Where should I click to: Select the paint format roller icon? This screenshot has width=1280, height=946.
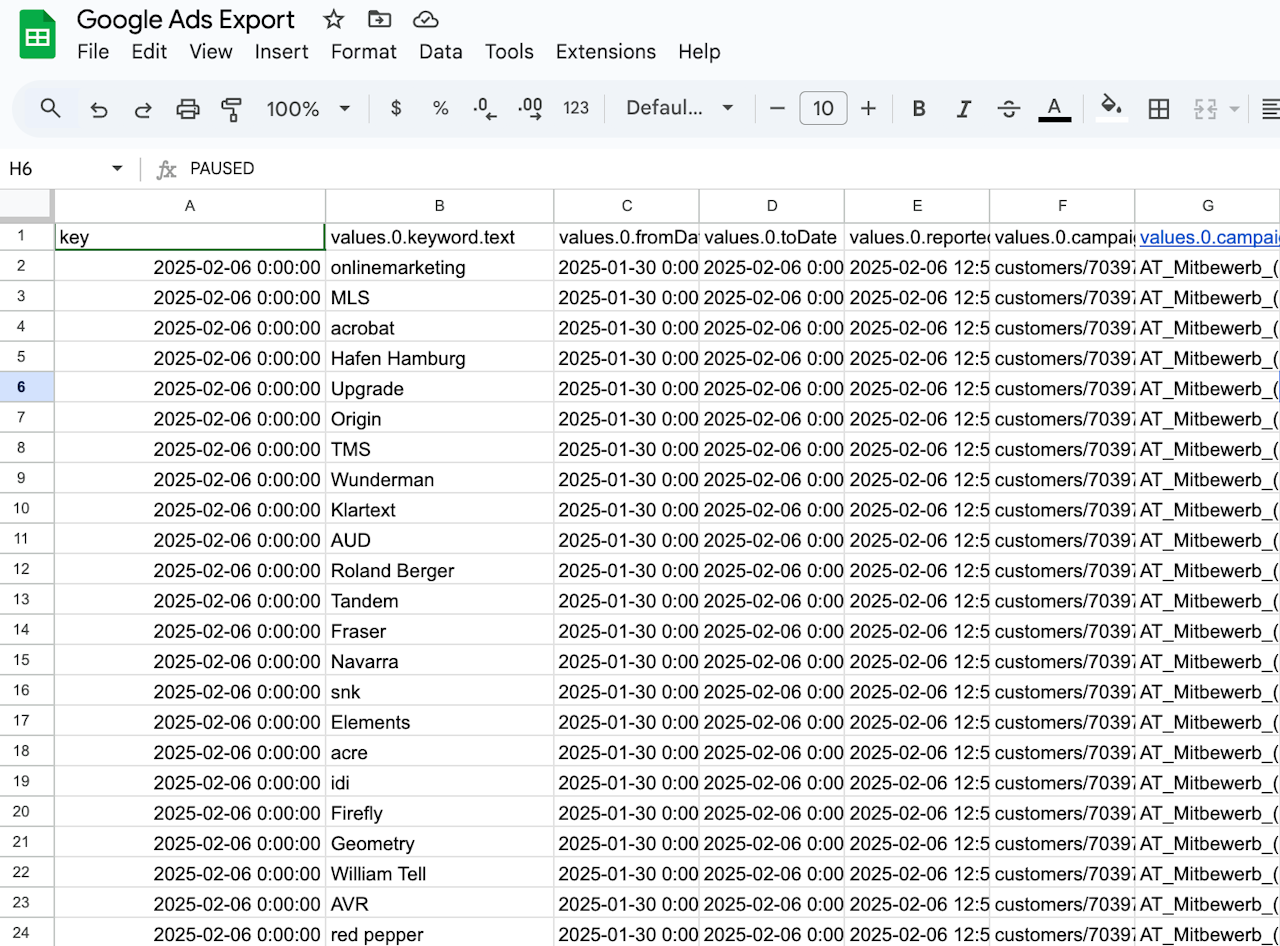232,109
